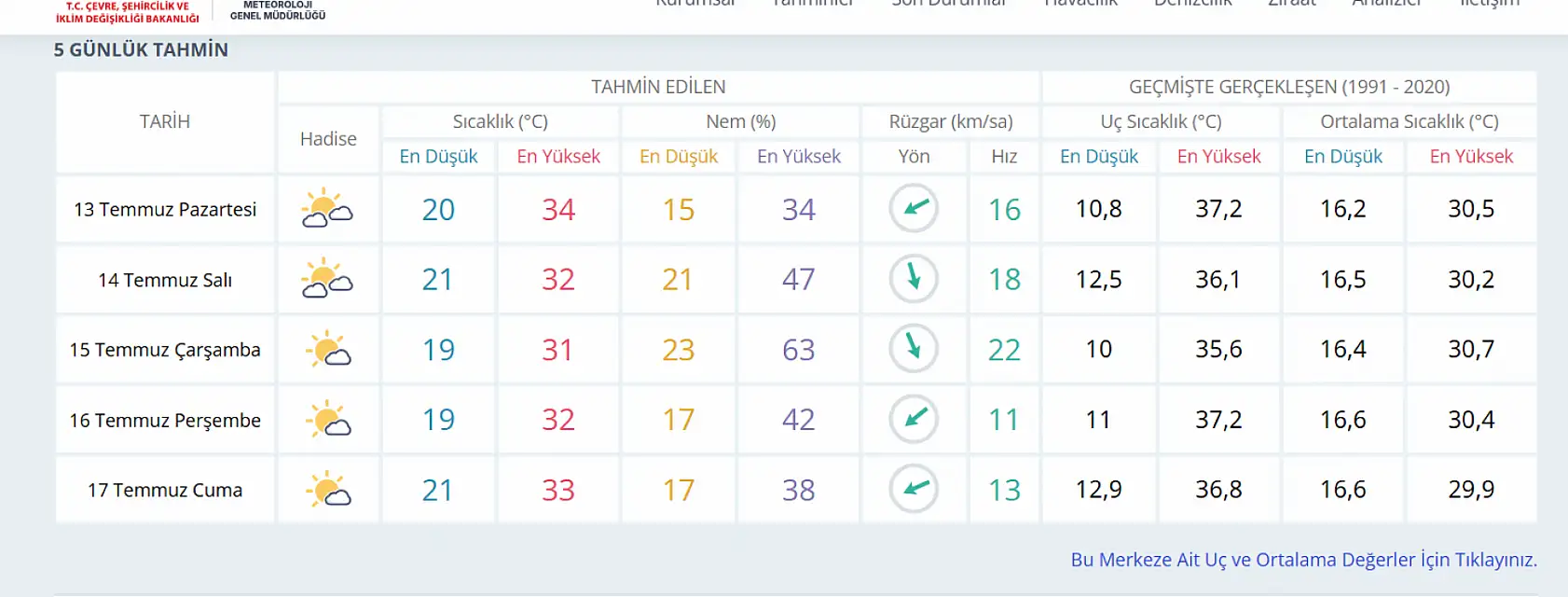The height and width of the screenshot is (597, 1568).
Task: Click the wind direction icon for 14 Temmuz
Action: click(x=914, y=278)
